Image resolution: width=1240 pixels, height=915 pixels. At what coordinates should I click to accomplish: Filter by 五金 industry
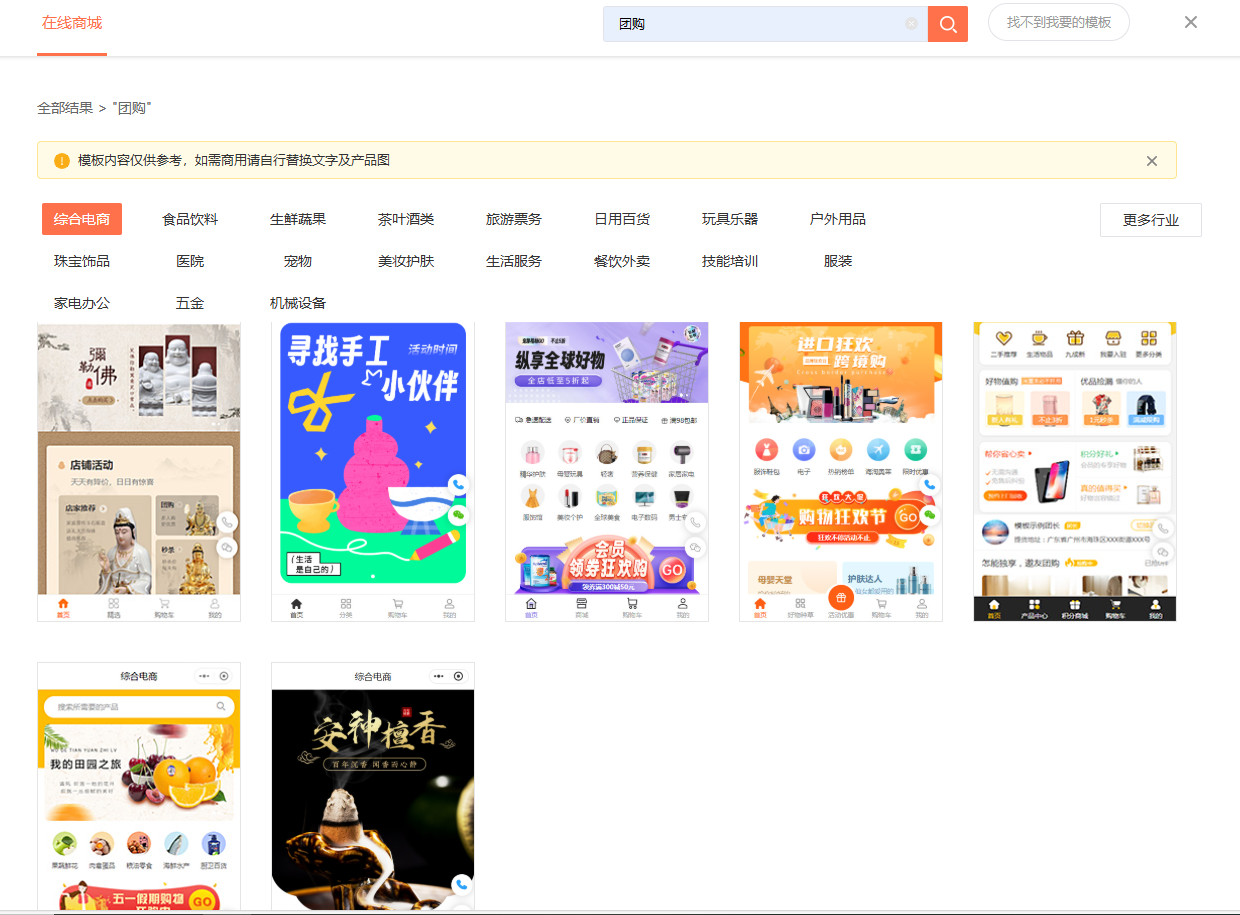pos(190,303)
